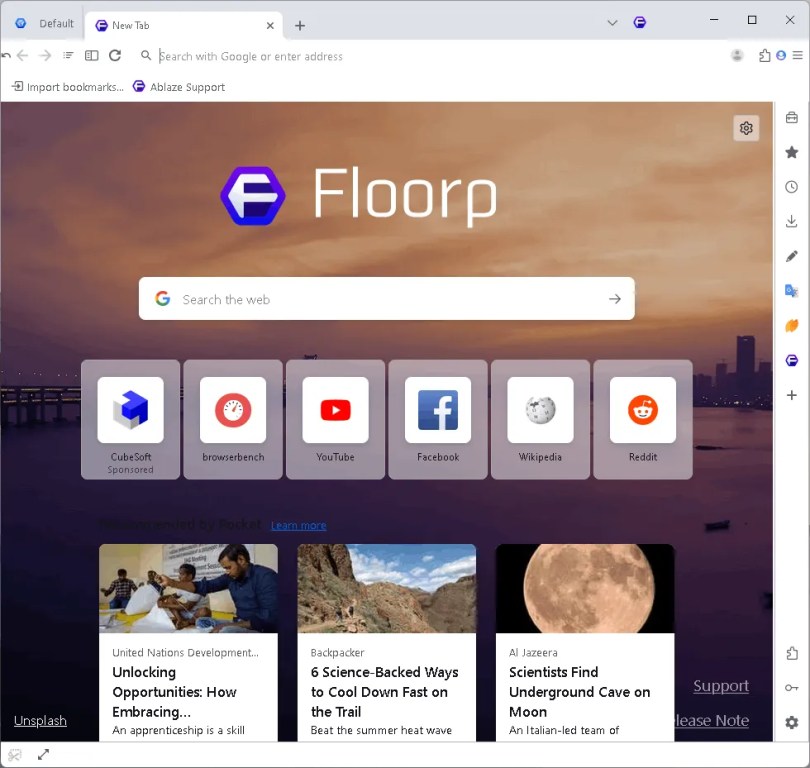Open bookmarks star sidebar panel
The width and height of the screenshot is (810, 768).
[x=791, y=152]
